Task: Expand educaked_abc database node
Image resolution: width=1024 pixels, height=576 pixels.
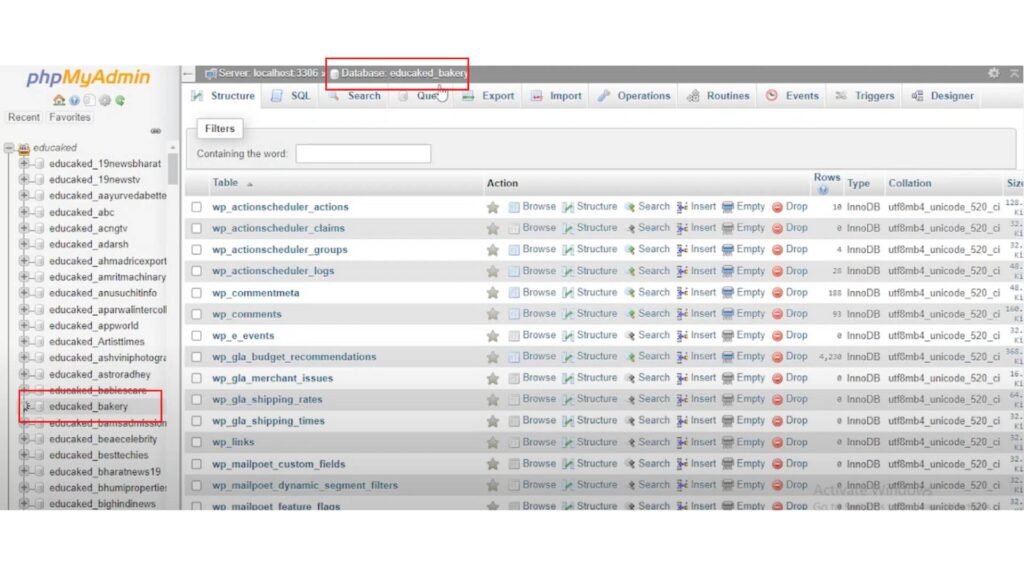Action: 24,212
